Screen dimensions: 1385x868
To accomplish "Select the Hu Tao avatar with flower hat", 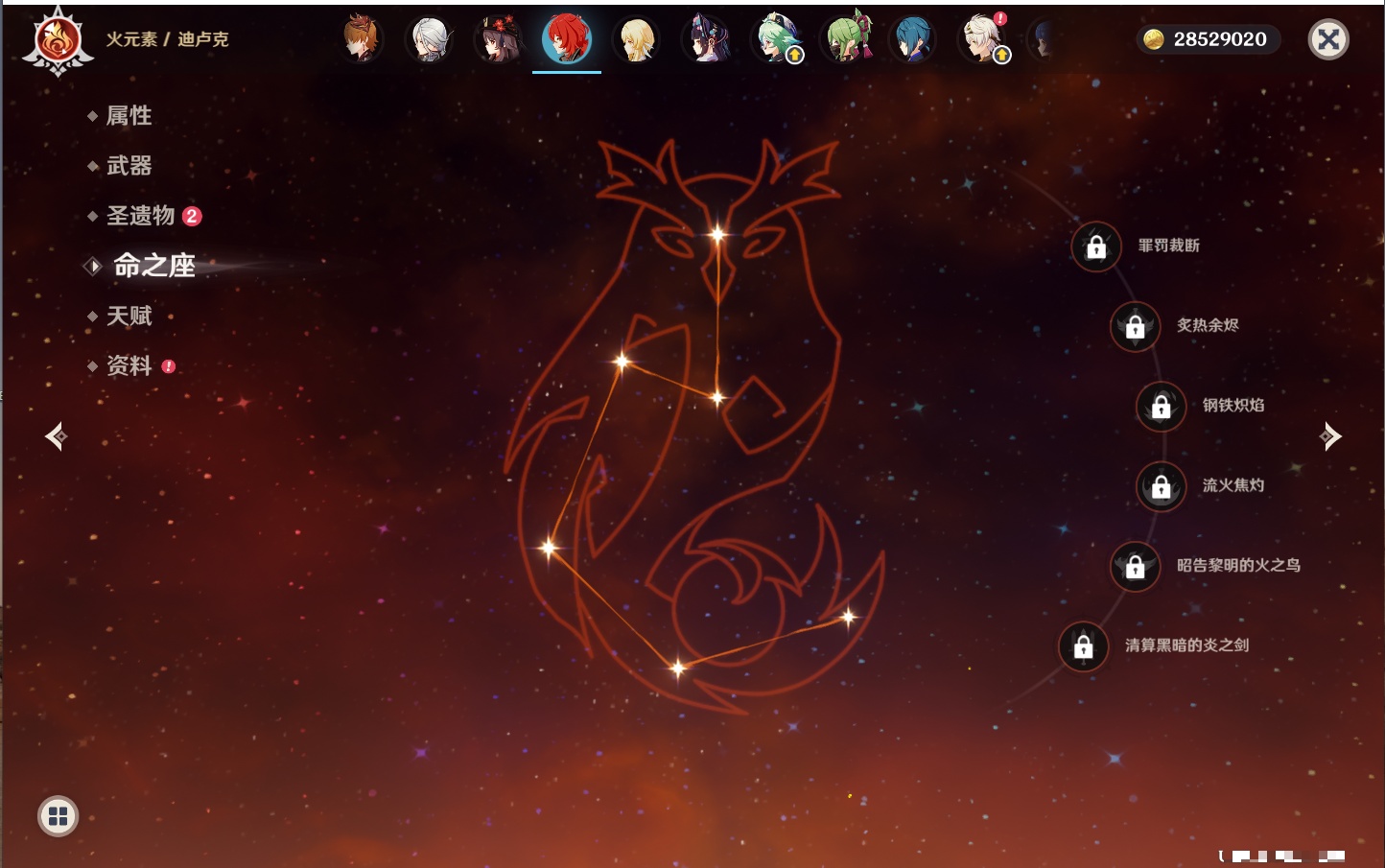I will click(499, 40).
